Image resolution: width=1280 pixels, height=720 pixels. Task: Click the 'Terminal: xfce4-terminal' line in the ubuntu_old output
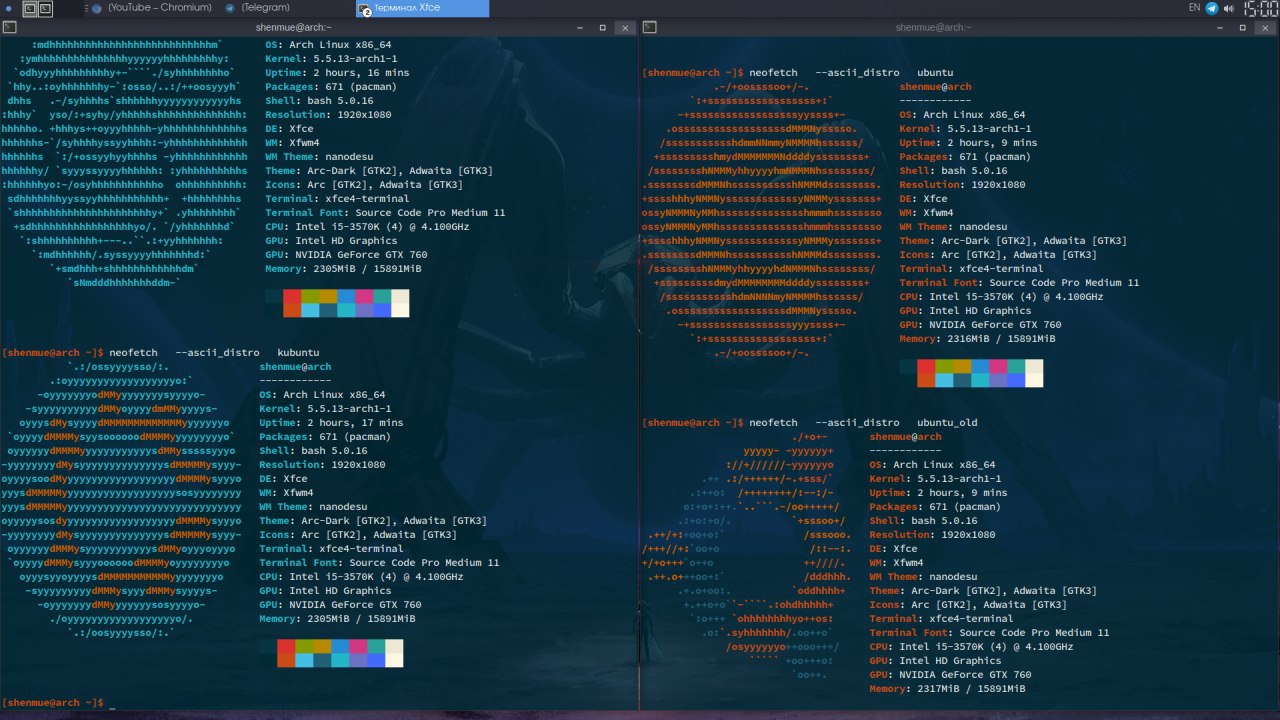[941, 619]
